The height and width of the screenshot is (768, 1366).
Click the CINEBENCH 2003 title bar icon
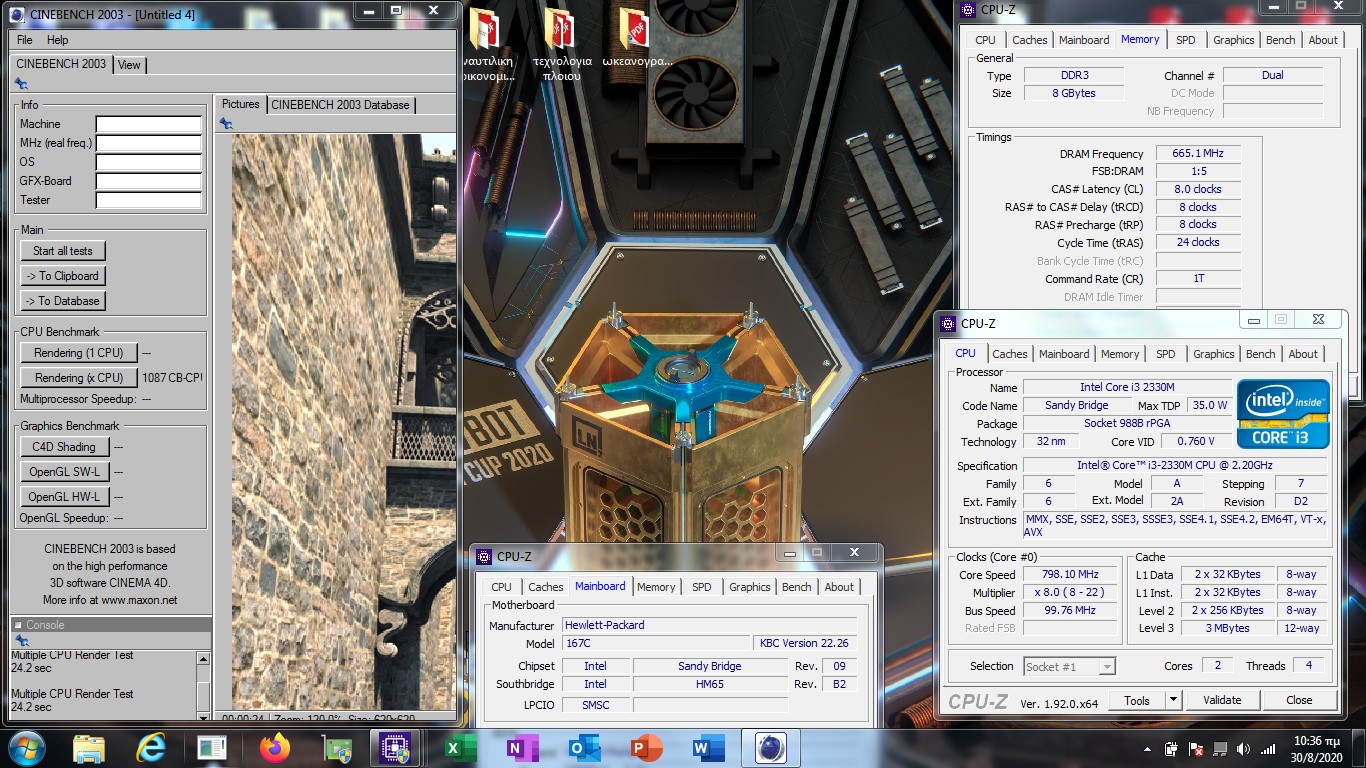[x=17, y=14]
